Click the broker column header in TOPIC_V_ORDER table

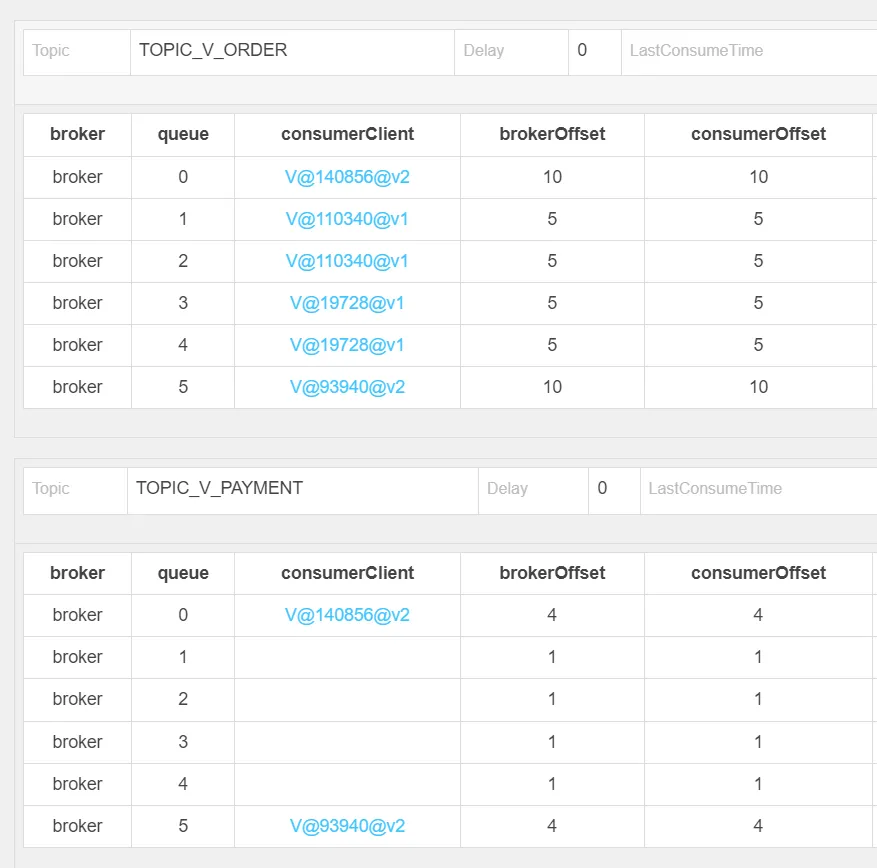click(x=77, y=134)
